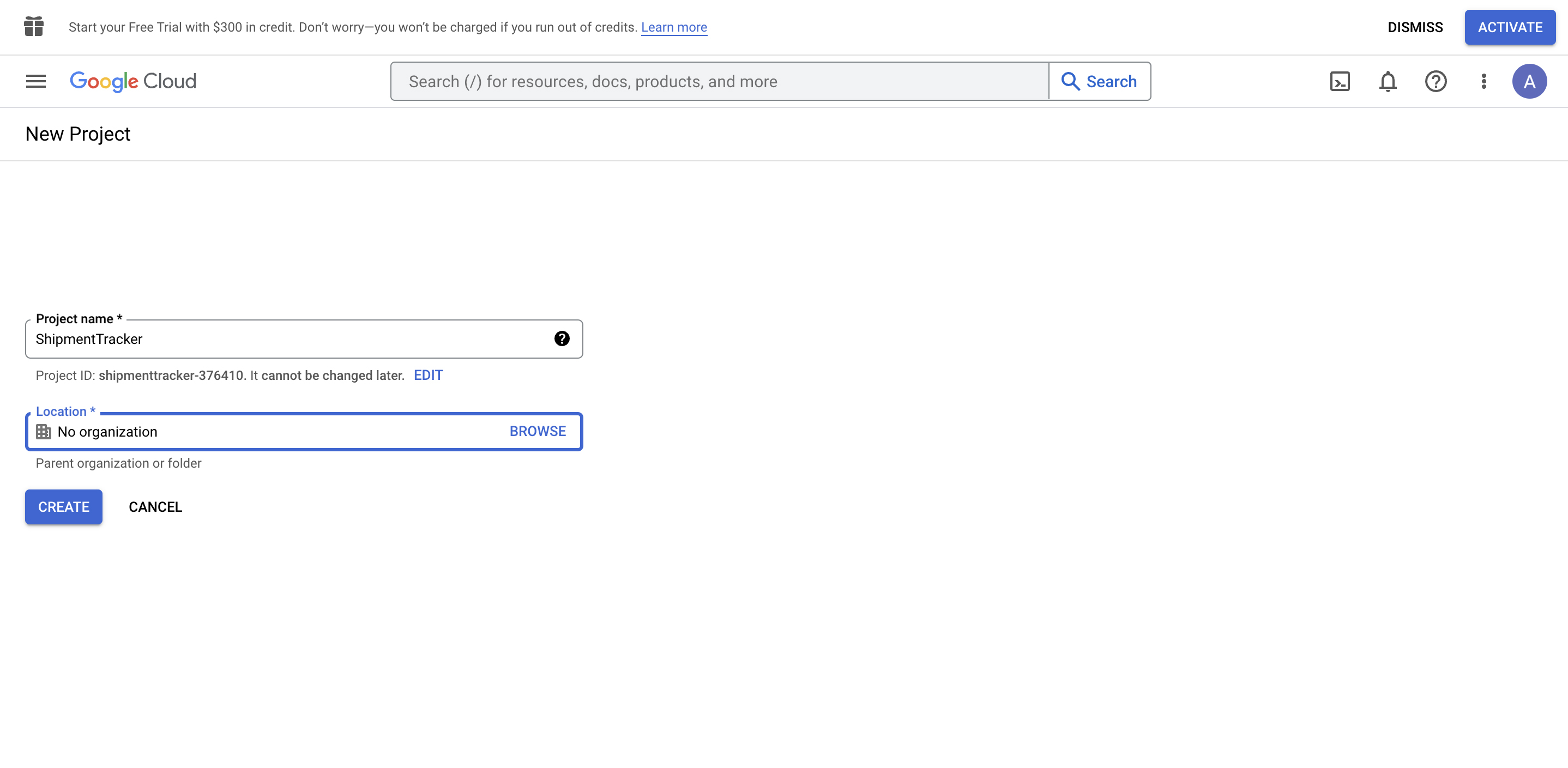1568x768 pixels.
Task: Activate the free trial
Action: pyautogui.click(x=1510, y=27)
